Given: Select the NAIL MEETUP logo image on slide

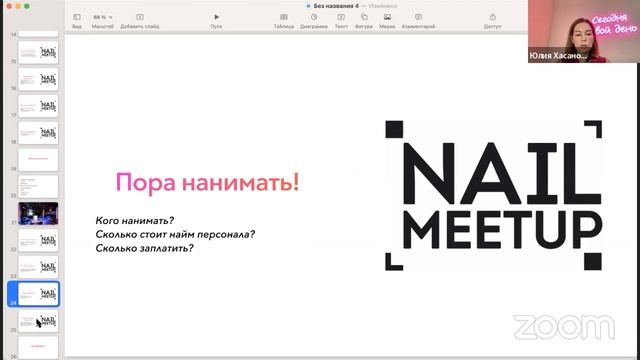Looking at the screenshot, I should 493,195.
